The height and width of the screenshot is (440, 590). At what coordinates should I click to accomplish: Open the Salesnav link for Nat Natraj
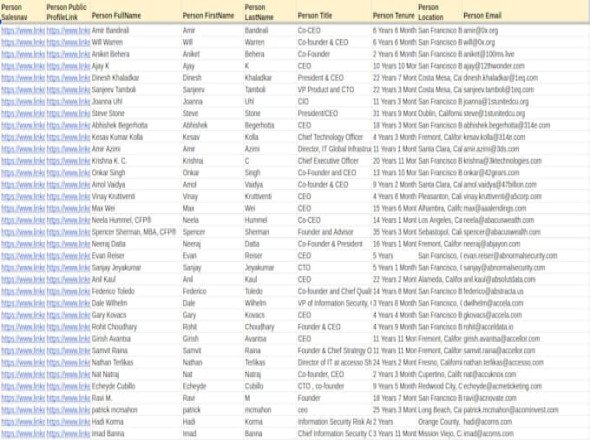click(x=23, y=374)
